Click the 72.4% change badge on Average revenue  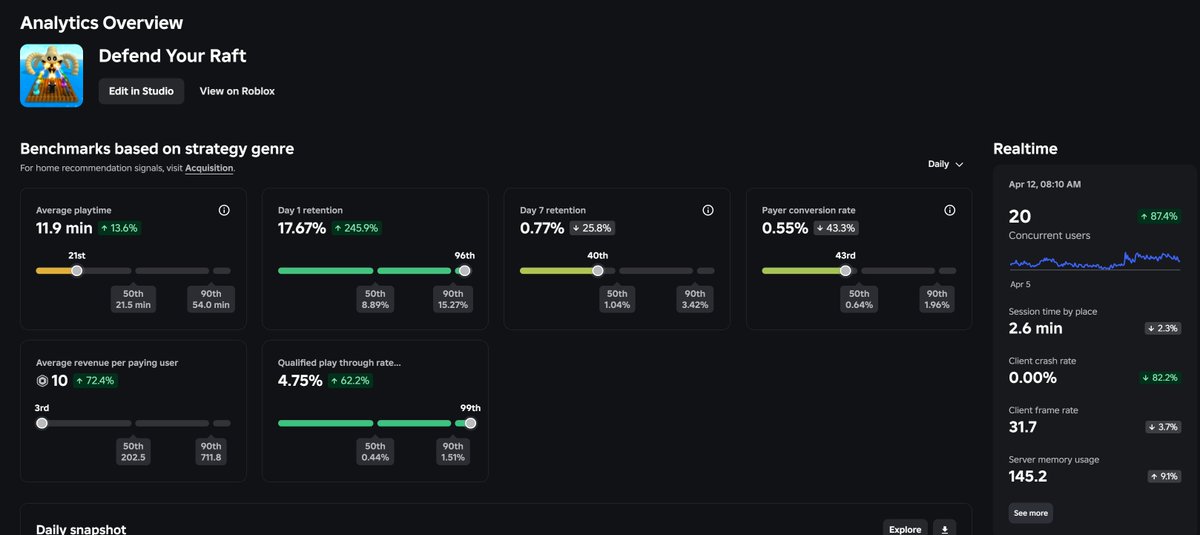[96, 381]
